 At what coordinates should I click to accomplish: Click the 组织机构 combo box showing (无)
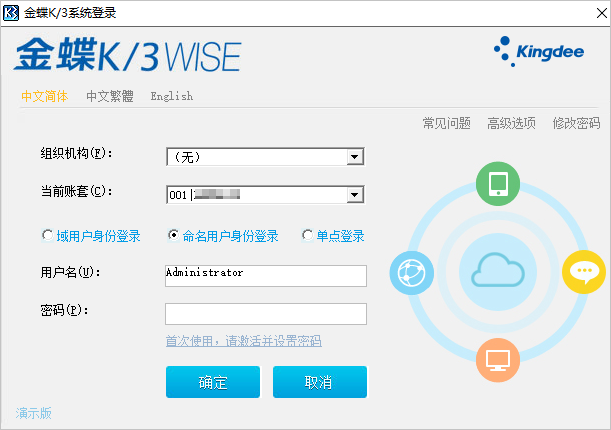265,157
